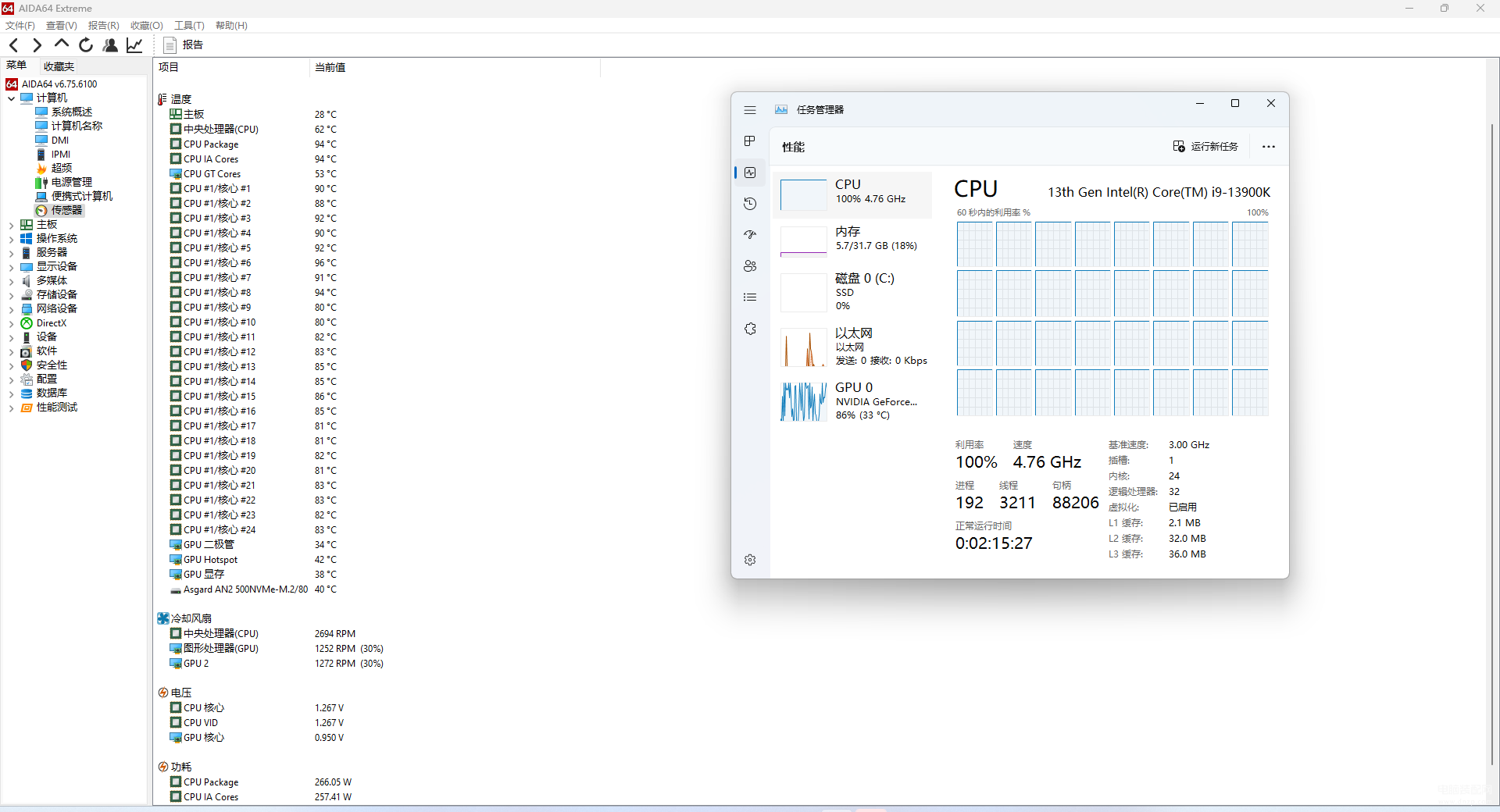Image resolution: width=1500 pixels, height=812 pixels.
Task: Expand the DirectX tree node
Action: (11, 323)
